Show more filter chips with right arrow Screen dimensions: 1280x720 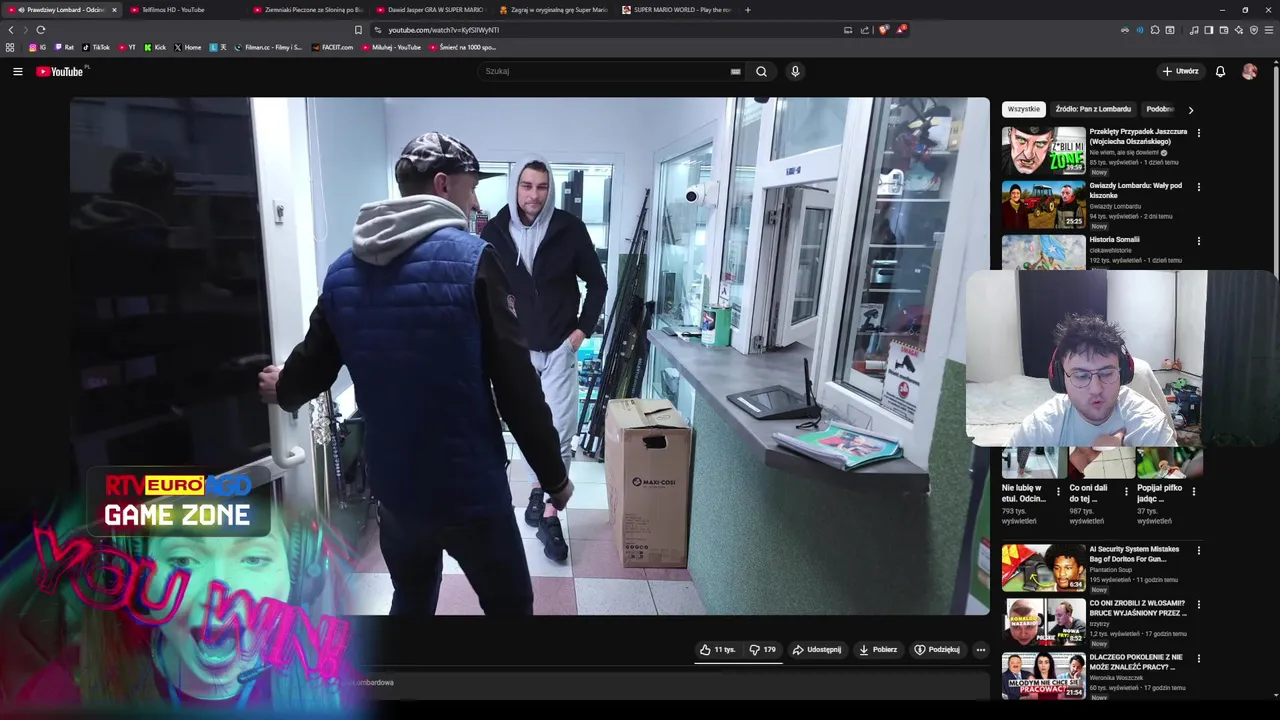coord(1190,110)
